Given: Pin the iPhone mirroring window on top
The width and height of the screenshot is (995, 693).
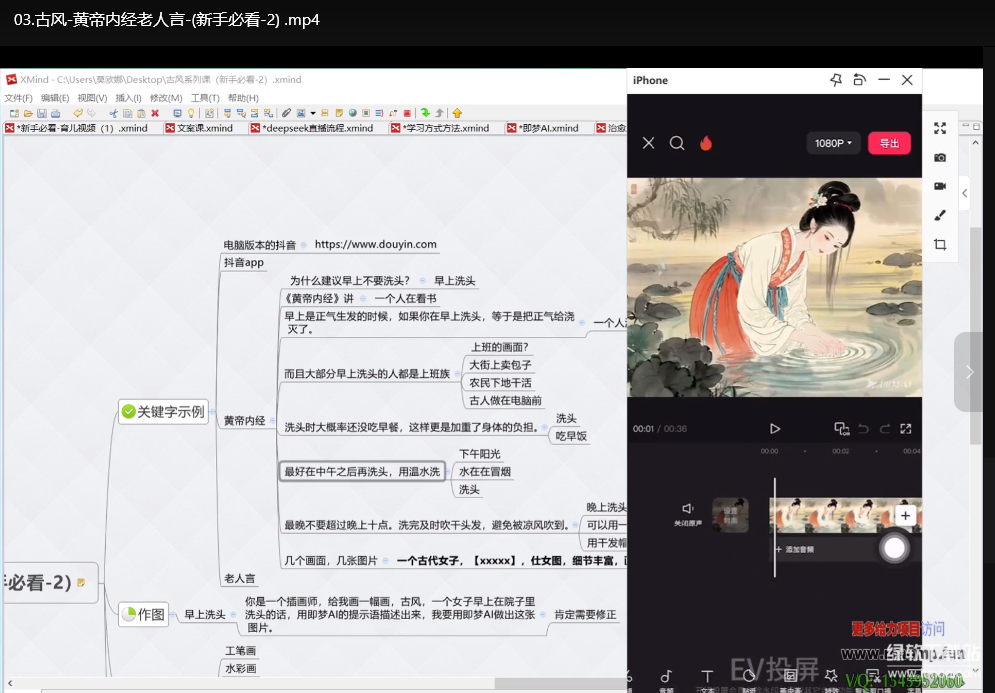Looking at the screenshot, I should (836, 80).
